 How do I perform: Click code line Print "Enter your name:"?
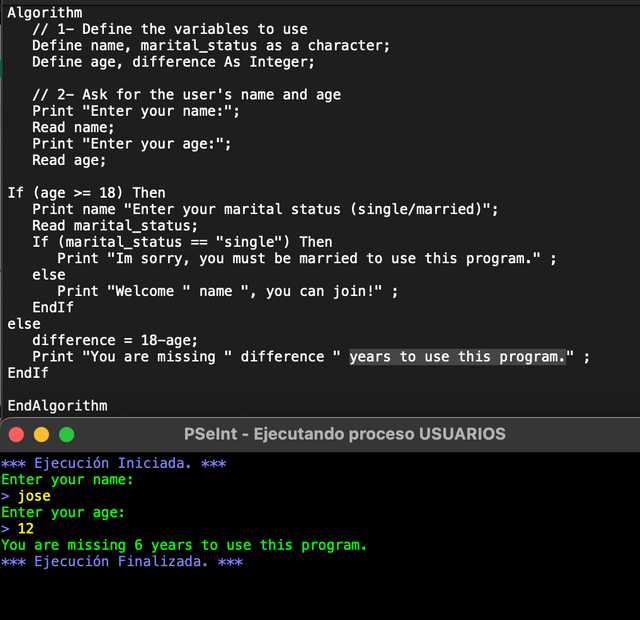[x=136, y=111]
